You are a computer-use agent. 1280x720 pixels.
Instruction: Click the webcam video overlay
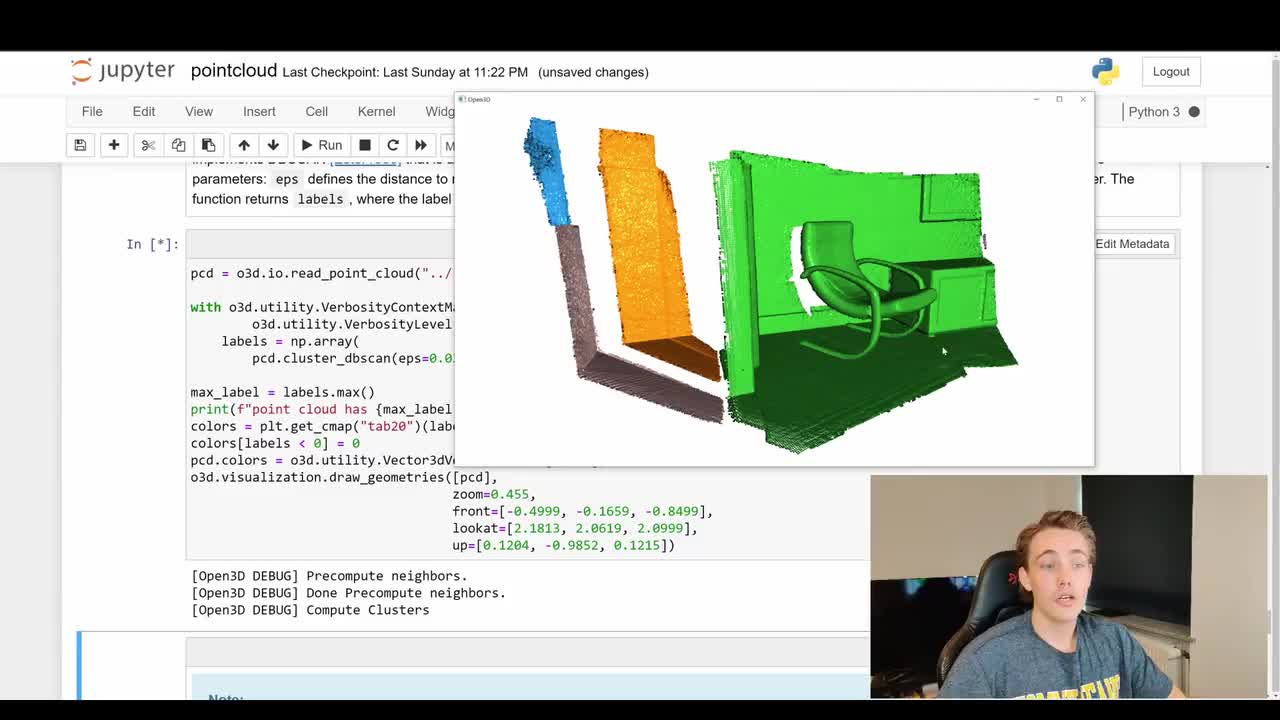[1069, 586]
